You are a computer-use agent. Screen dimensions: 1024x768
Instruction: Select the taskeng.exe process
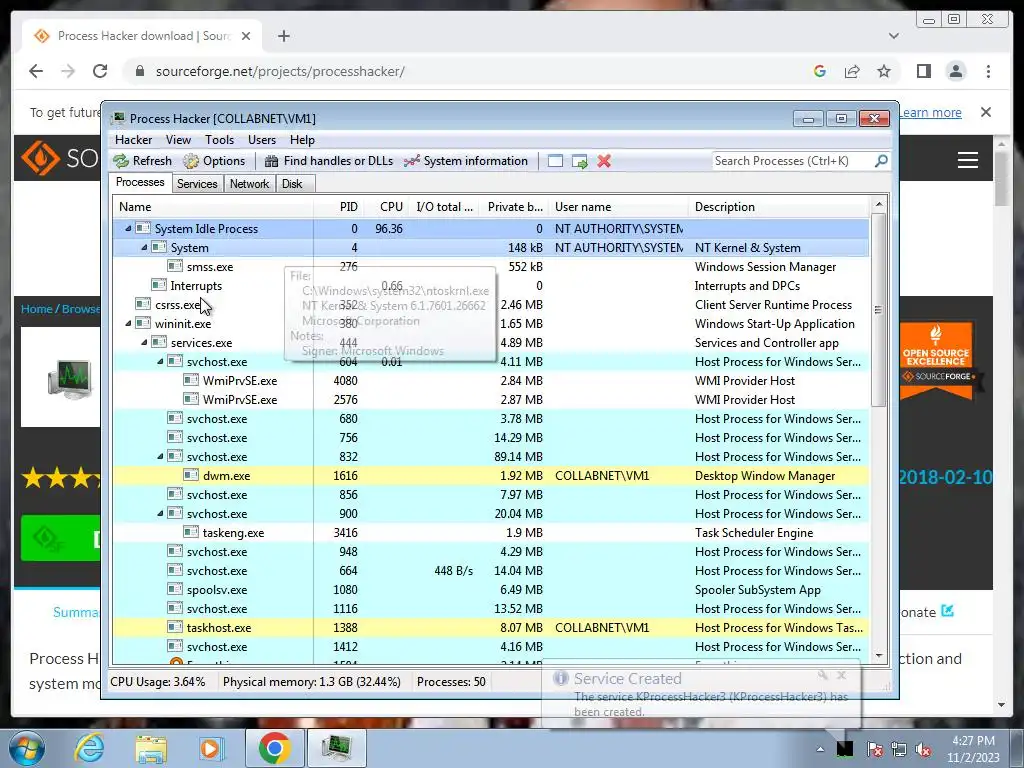coord(490,532)
